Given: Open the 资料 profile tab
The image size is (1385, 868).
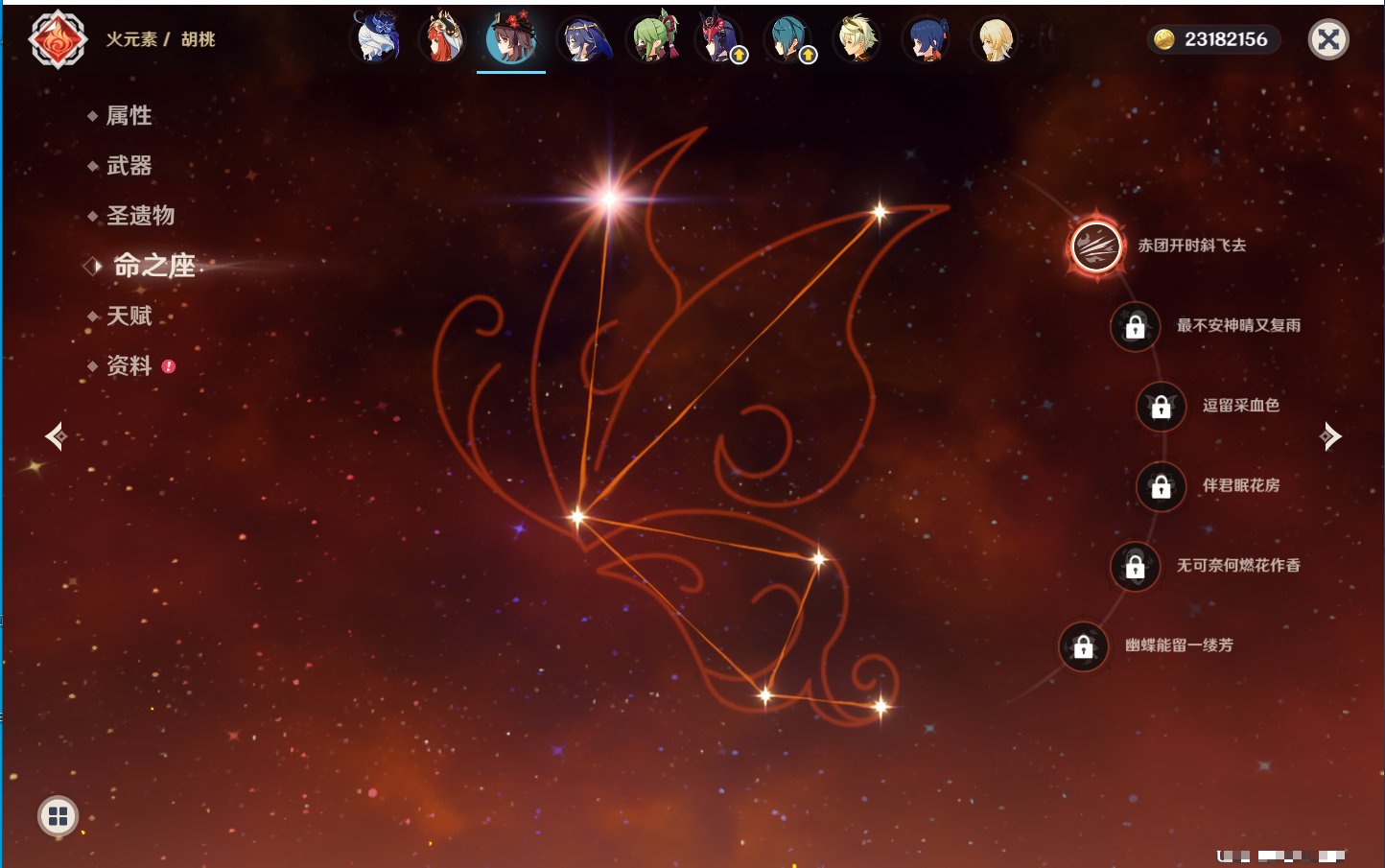Looking at the screenshot, I should [x=130, y=365].
